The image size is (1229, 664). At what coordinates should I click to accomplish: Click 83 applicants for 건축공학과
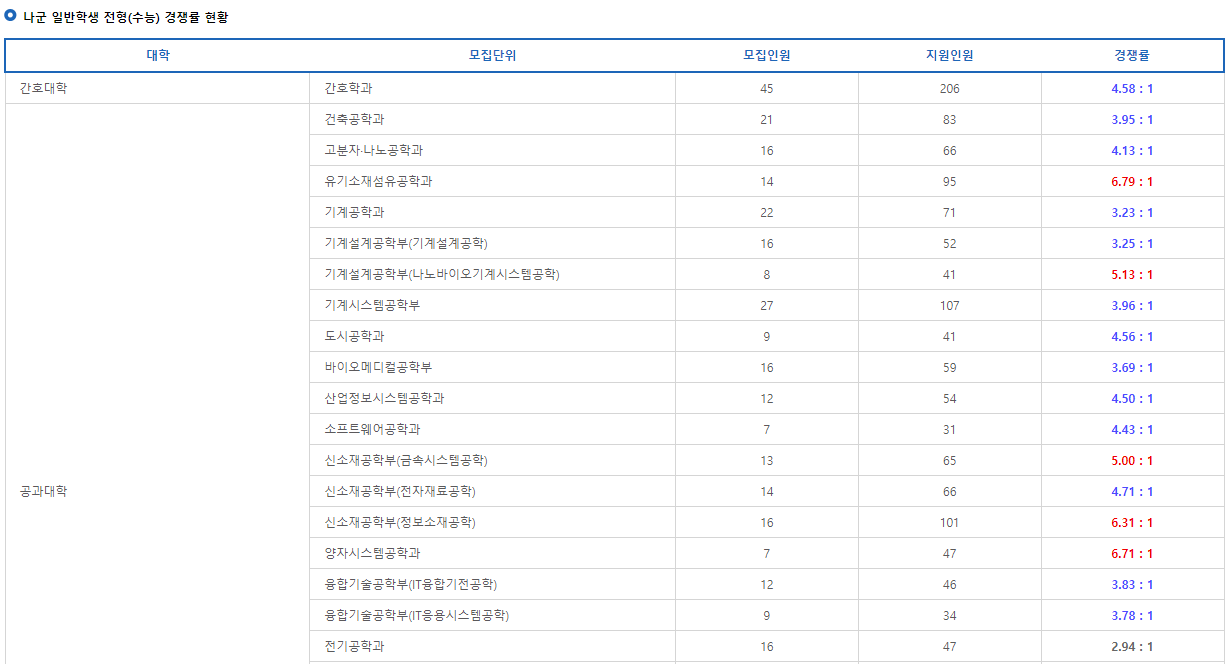tap(949, 120)
